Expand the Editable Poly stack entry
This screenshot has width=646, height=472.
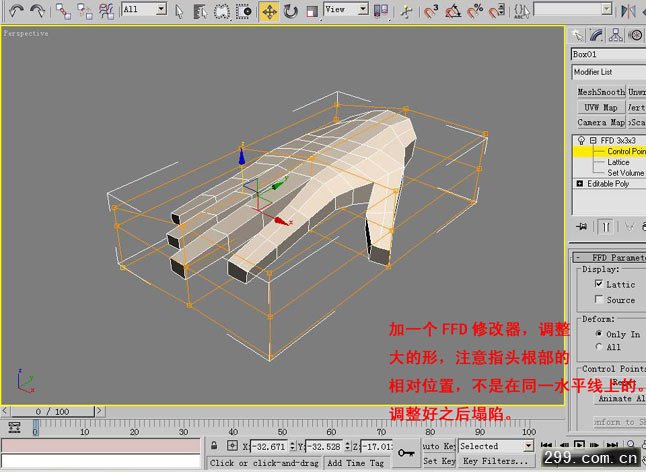click(x=580, y=184)
